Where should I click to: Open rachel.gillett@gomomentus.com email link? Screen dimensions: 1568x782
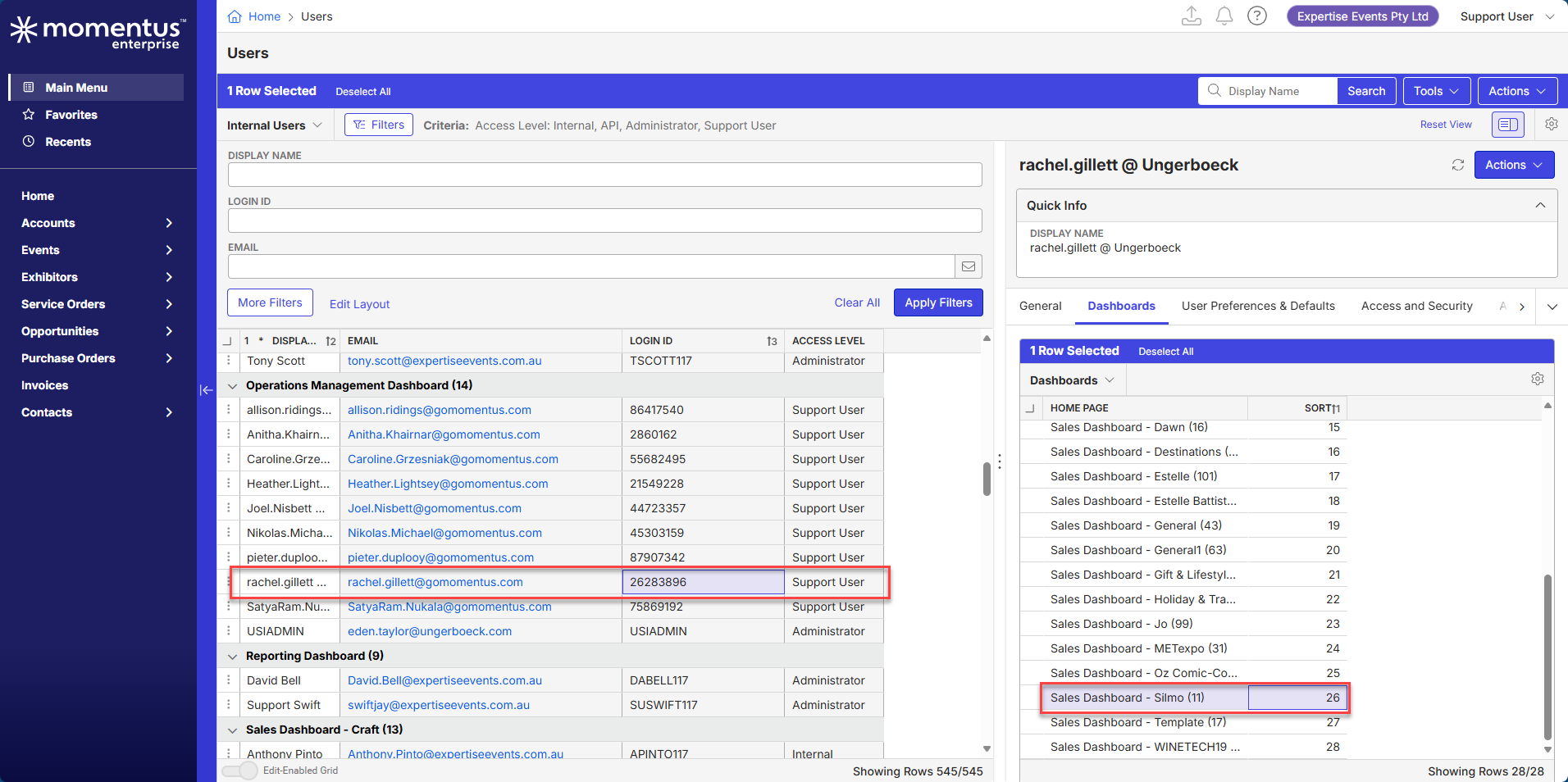click(x=435, y=582)
